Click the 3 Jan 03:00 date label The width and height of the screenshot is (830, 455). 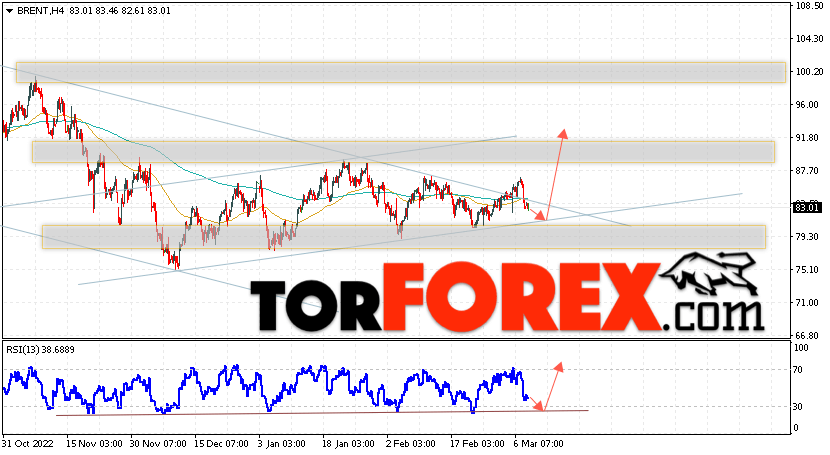[x=282, y=444]
